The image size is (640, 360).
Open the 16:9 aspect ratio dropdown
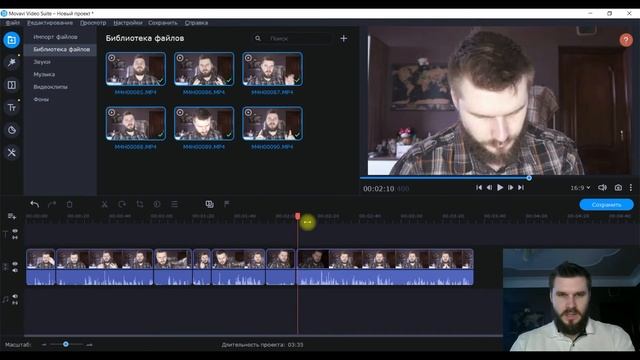tap(580, 188)
